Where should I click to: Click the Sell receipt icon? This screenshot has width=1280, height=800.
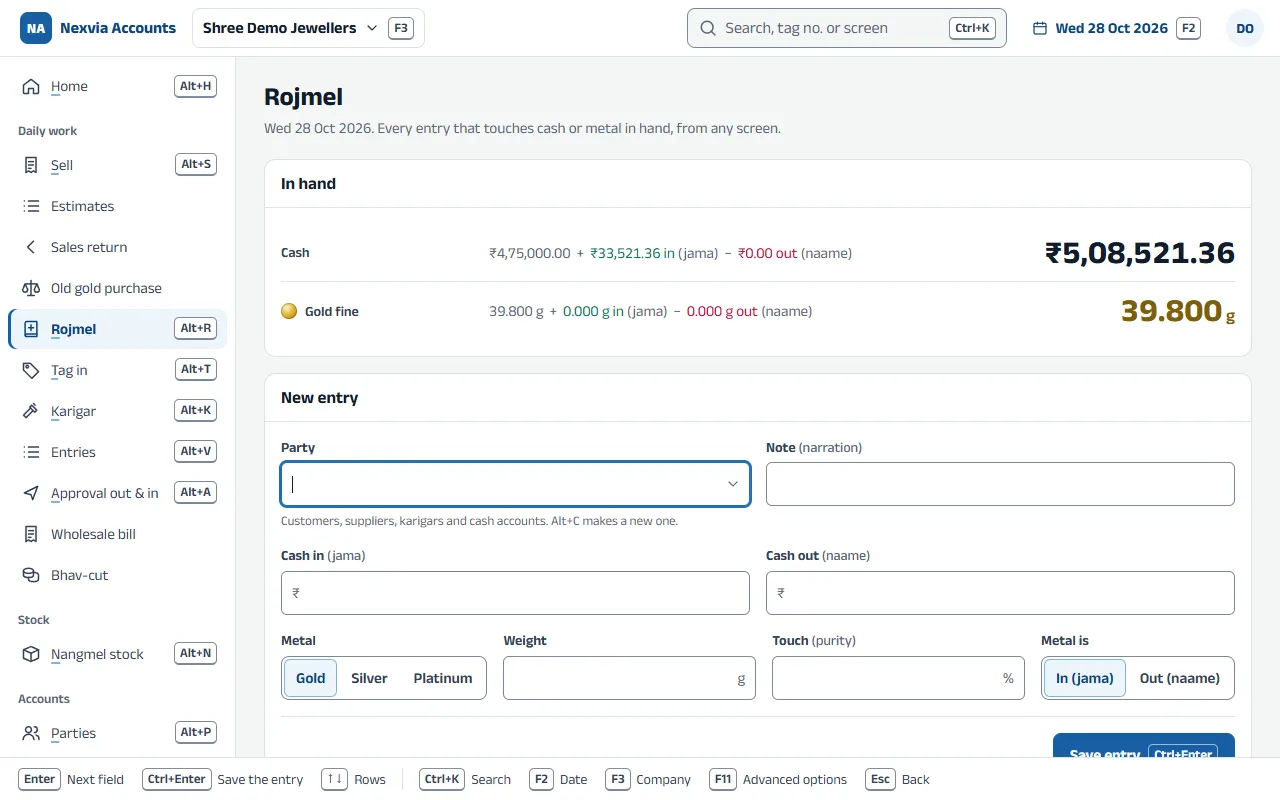[31, 165]
